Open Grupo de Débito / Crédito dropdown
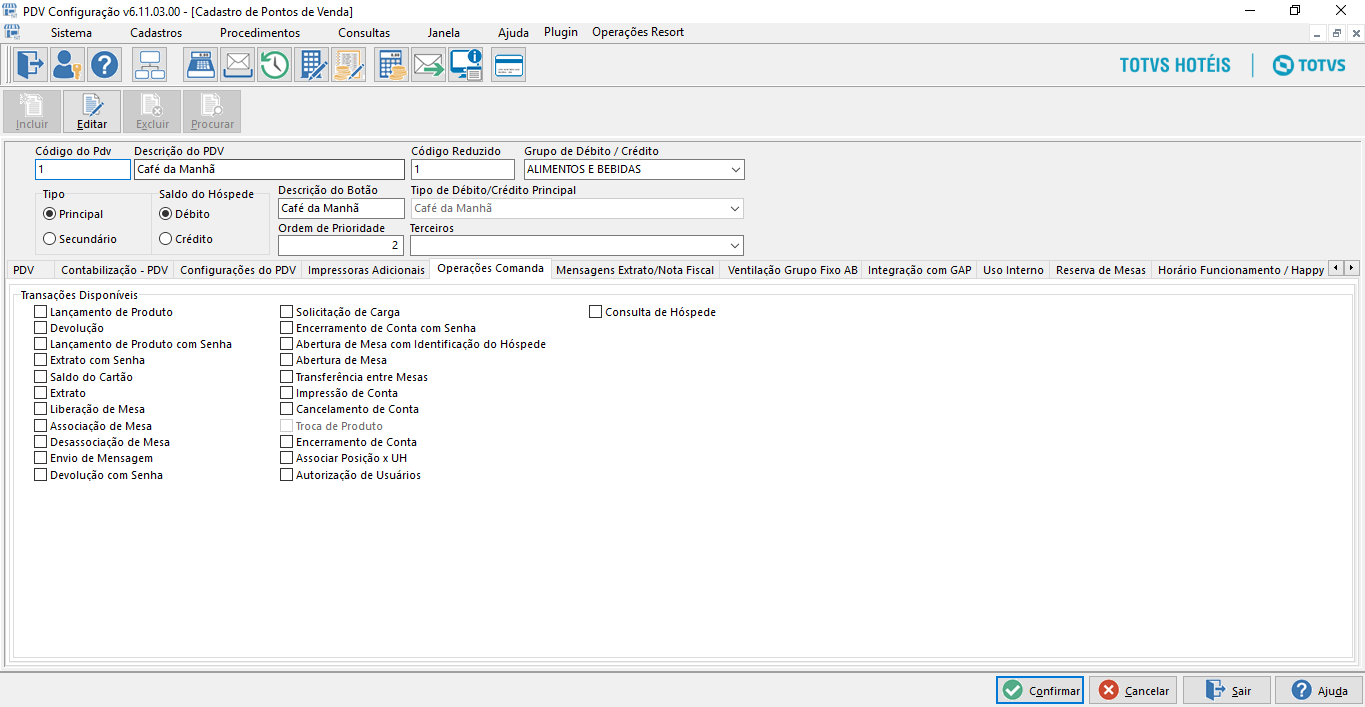Screen dimensions: 1365x707 coord(735,170)
